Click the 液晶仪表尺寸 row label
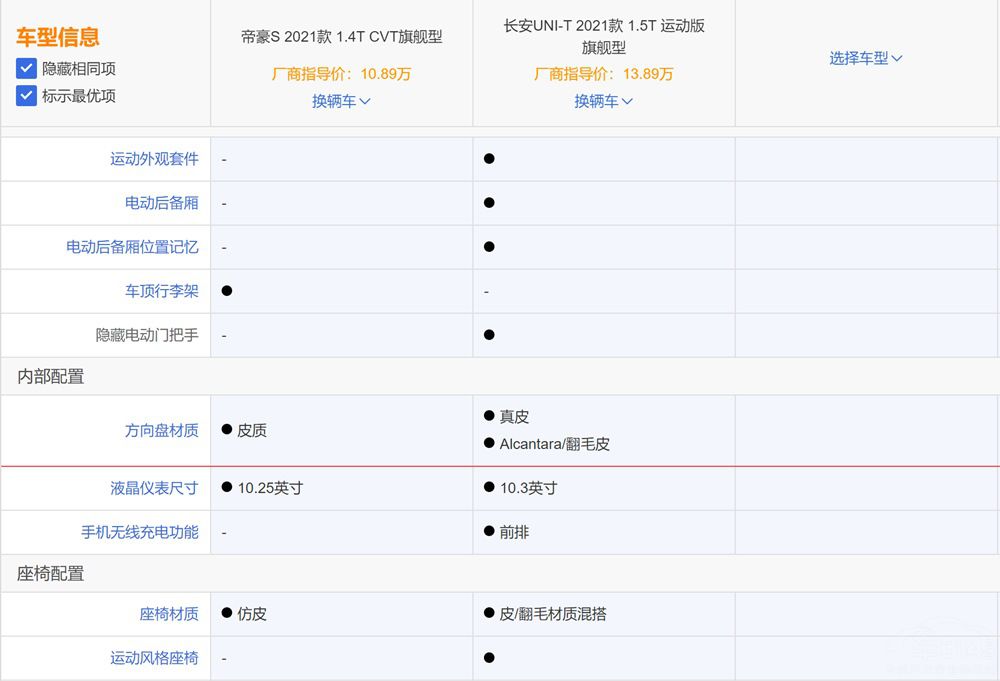This screenshot has width=1000, height=681. [x=155, y=488]
